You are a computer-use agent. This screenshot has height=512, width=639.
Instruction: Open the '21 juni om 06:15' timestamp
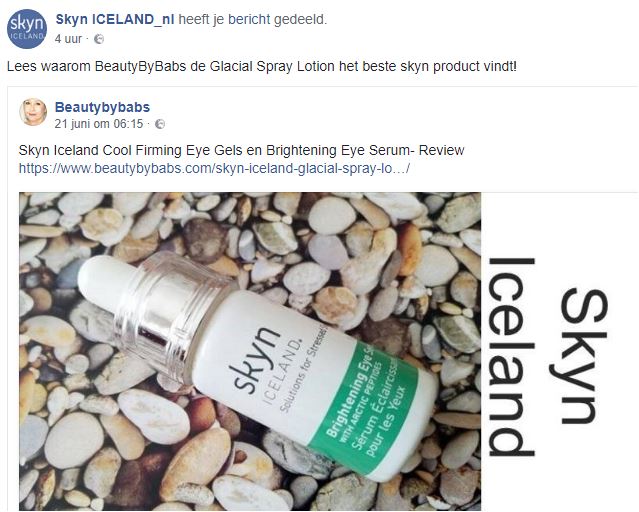pyautogui.click(x=99, y=124)
